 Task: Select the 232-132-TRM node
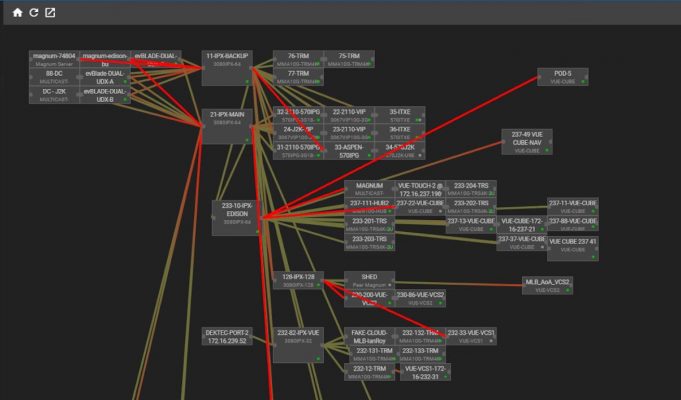point(420,337)
